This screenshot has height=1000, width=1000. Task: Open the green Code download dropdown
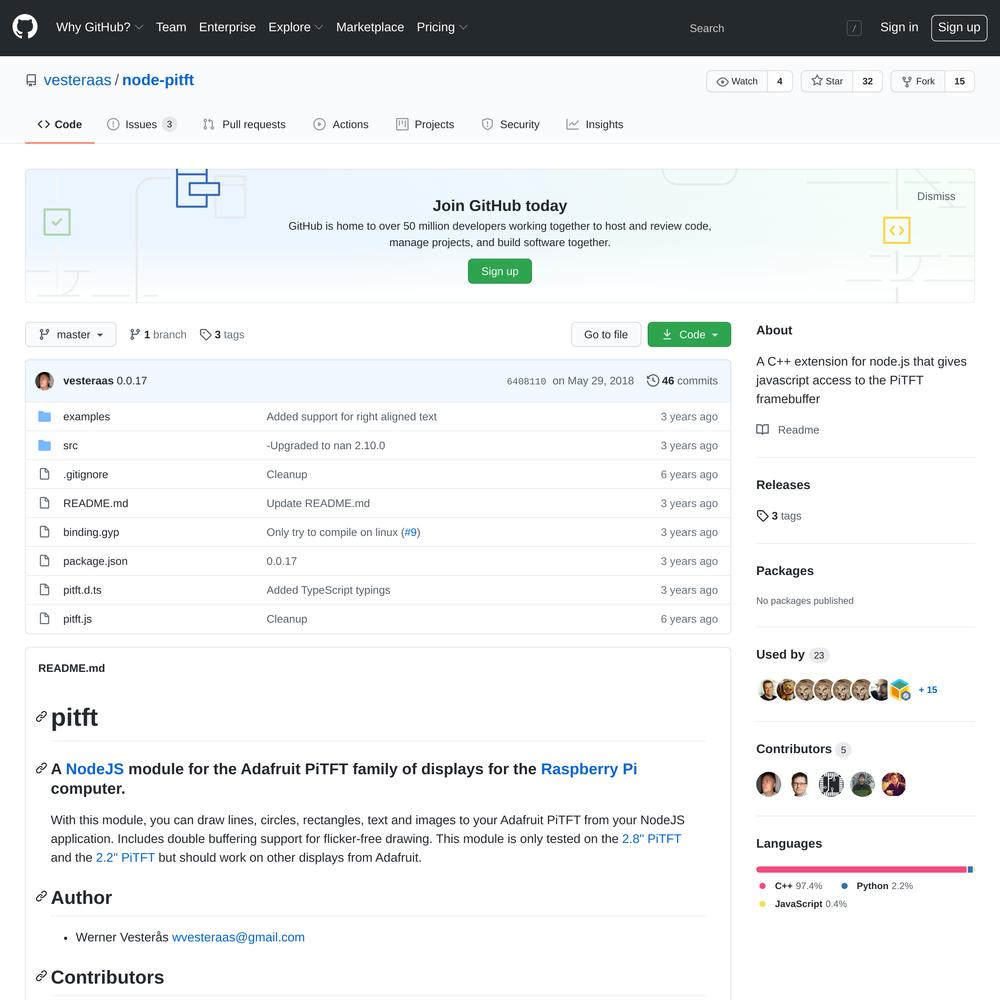[x=689, y=335]
